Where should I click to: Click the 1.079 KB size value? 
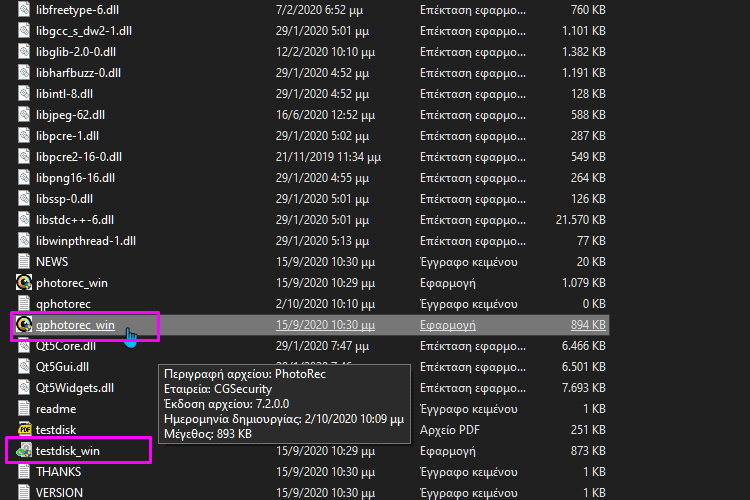584,283
